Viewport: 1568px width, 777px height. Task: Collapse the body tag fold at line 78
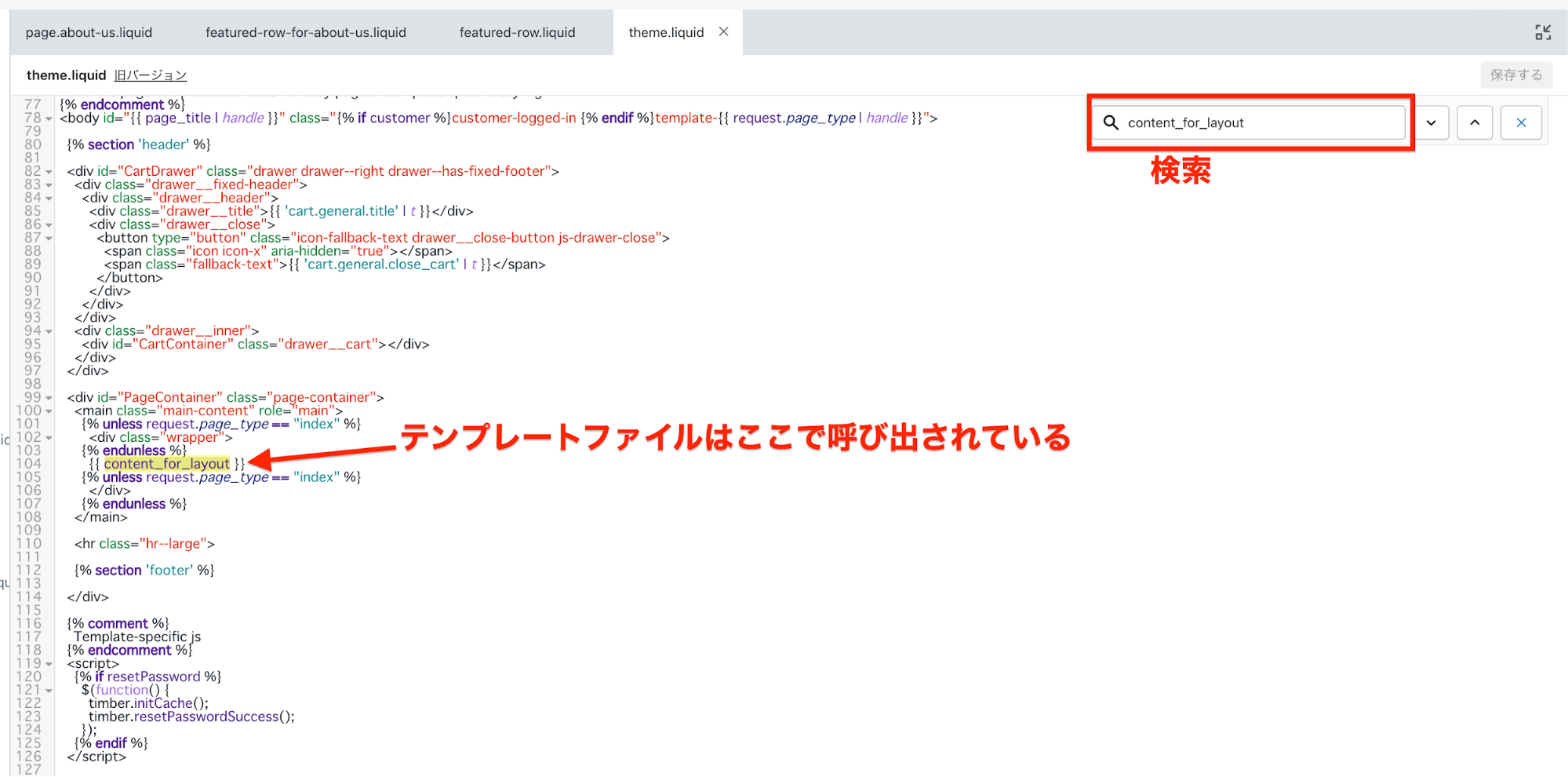coord(49,119)
